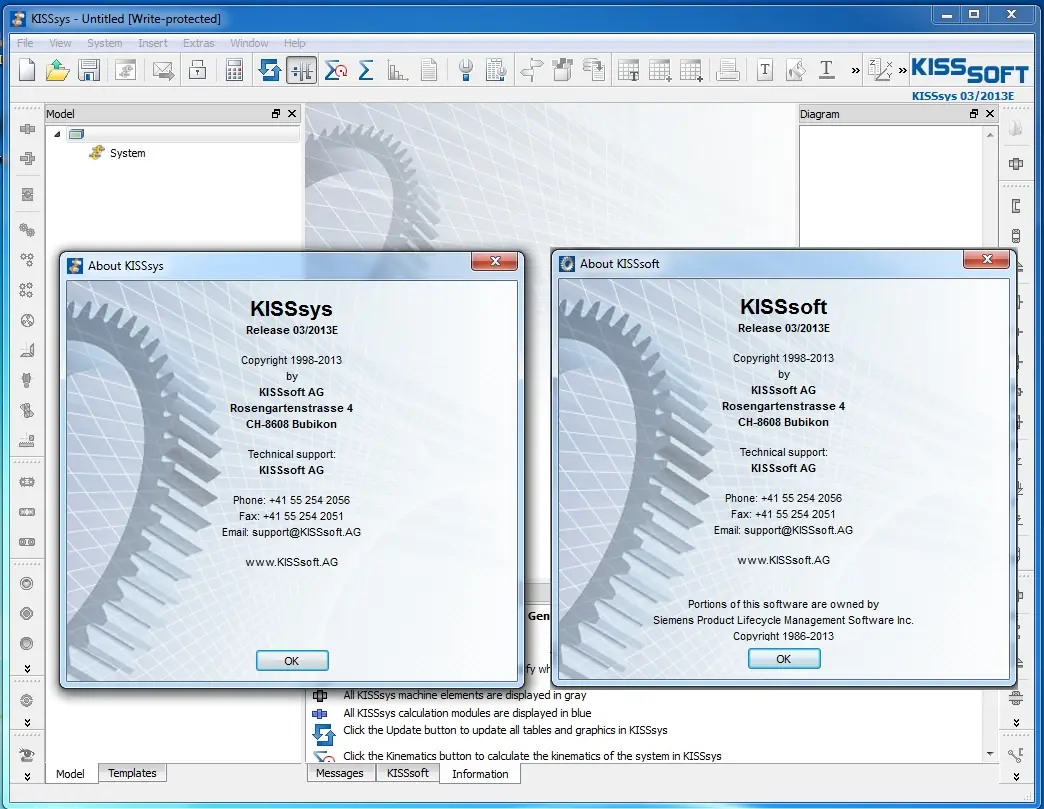Click the padlock icon in toolbar
1044x809 pixels.
[x=197, y=69]
